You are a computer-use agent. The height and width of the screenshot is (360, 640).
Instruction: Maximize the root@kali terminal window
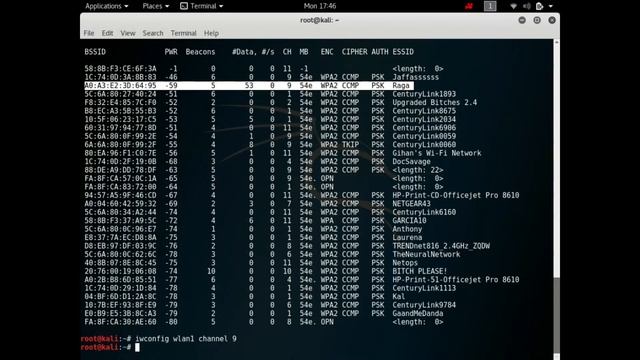(537, 20)
